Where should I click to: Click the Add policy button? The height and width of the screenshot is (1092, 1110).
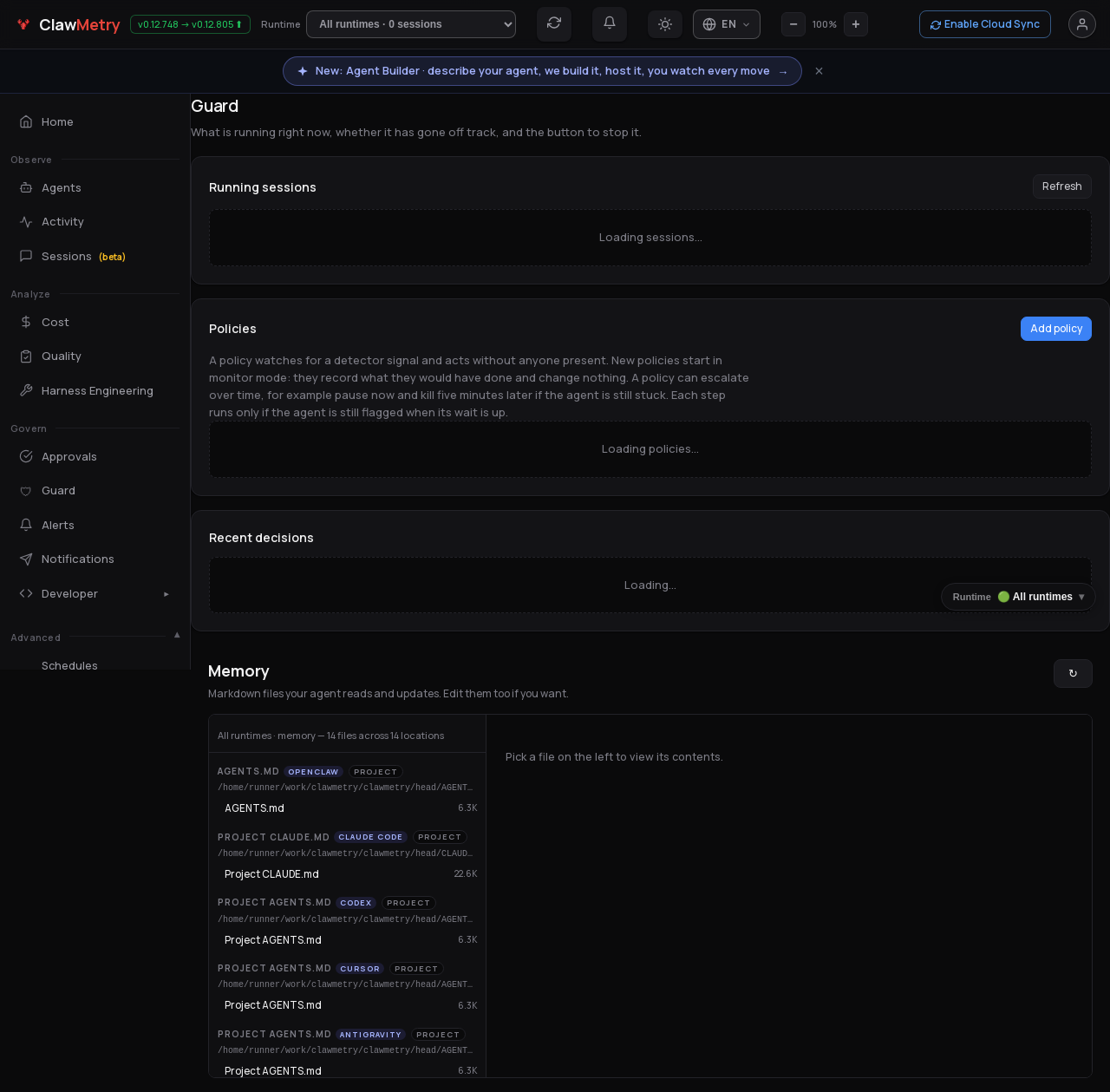(1056, 329)
